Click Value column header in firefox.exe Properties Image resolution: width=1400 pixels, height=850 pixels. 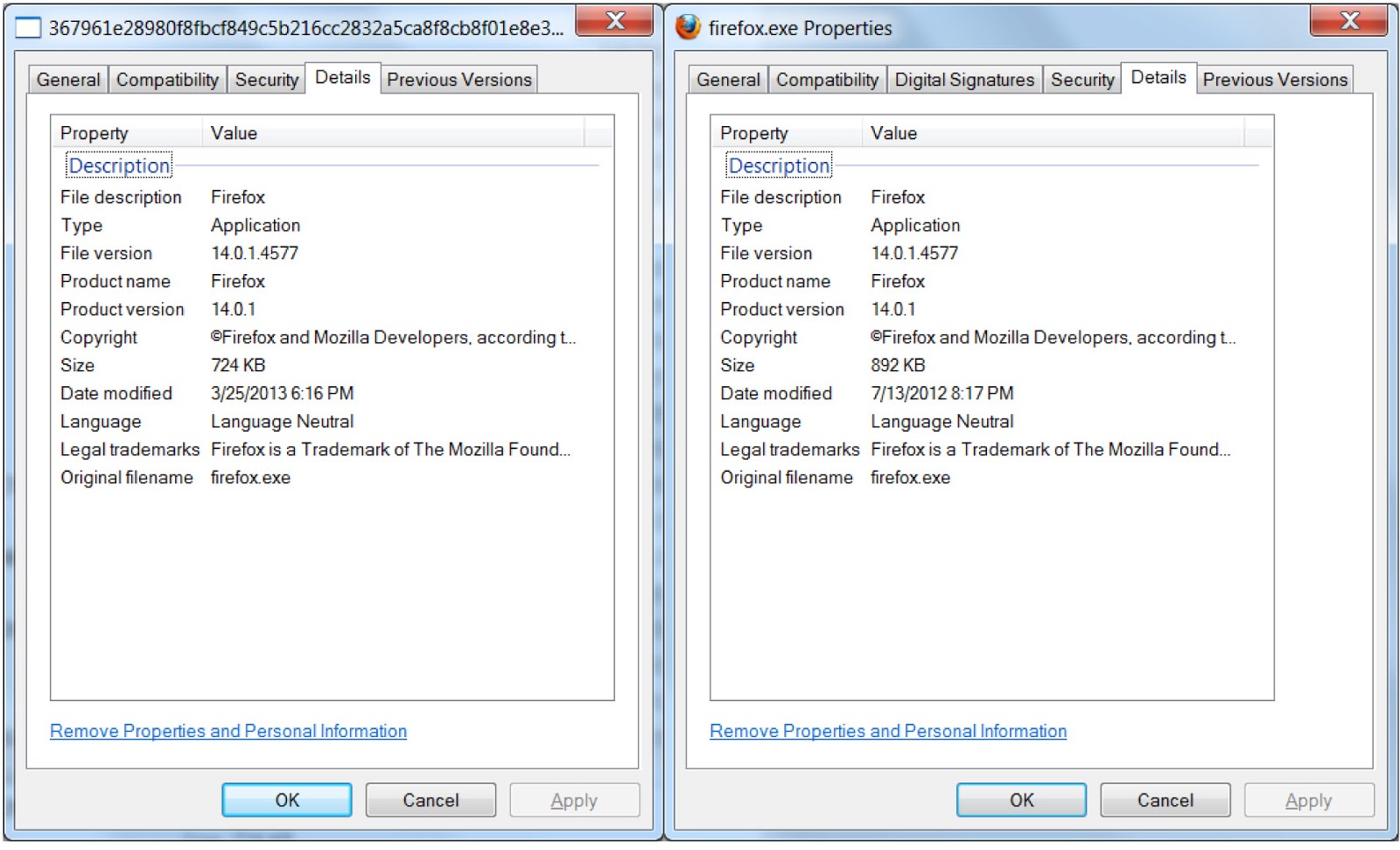coord(1053,133)
